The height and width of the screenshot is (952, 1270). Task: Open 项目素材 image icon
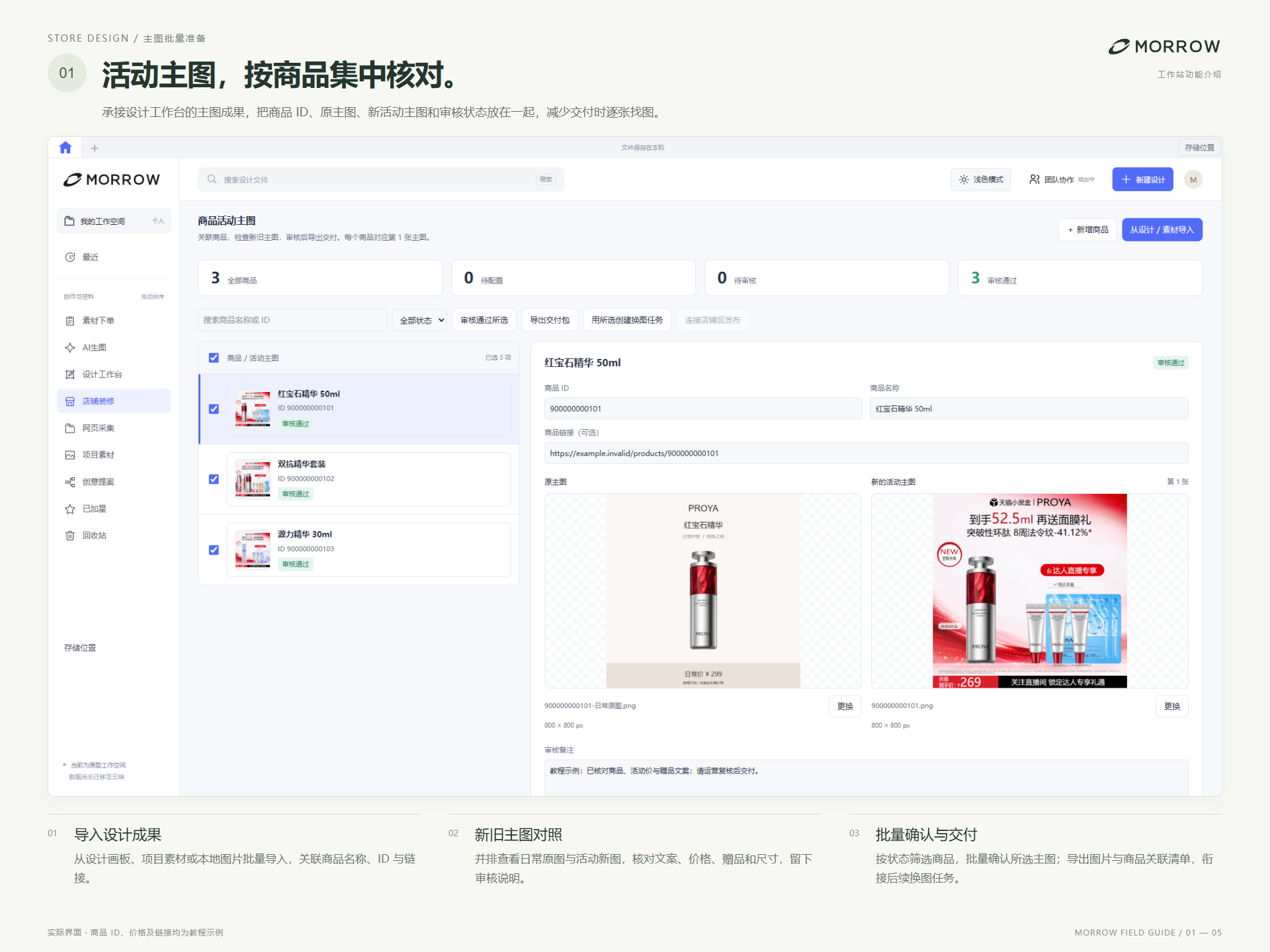click(x=70, y=455)
